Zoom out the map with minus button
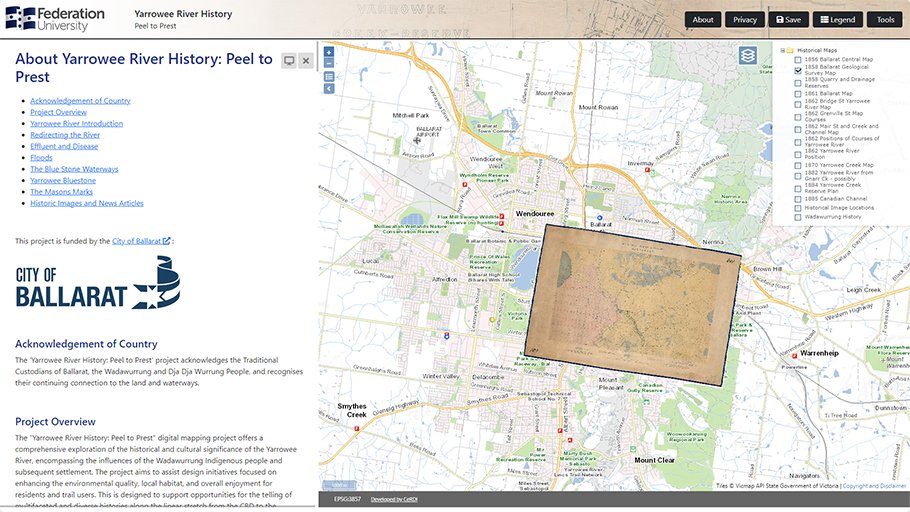 (x=328, y=63)
